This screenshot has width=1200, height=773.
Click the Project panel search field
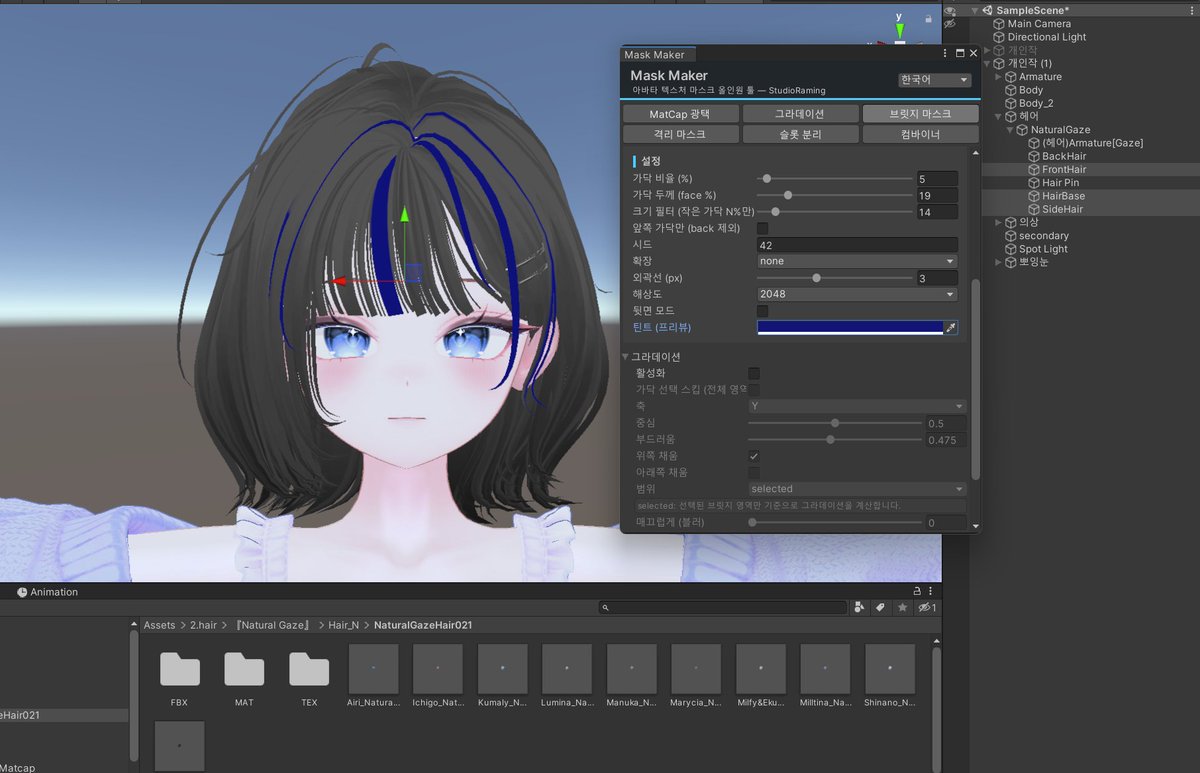(722, 607)
